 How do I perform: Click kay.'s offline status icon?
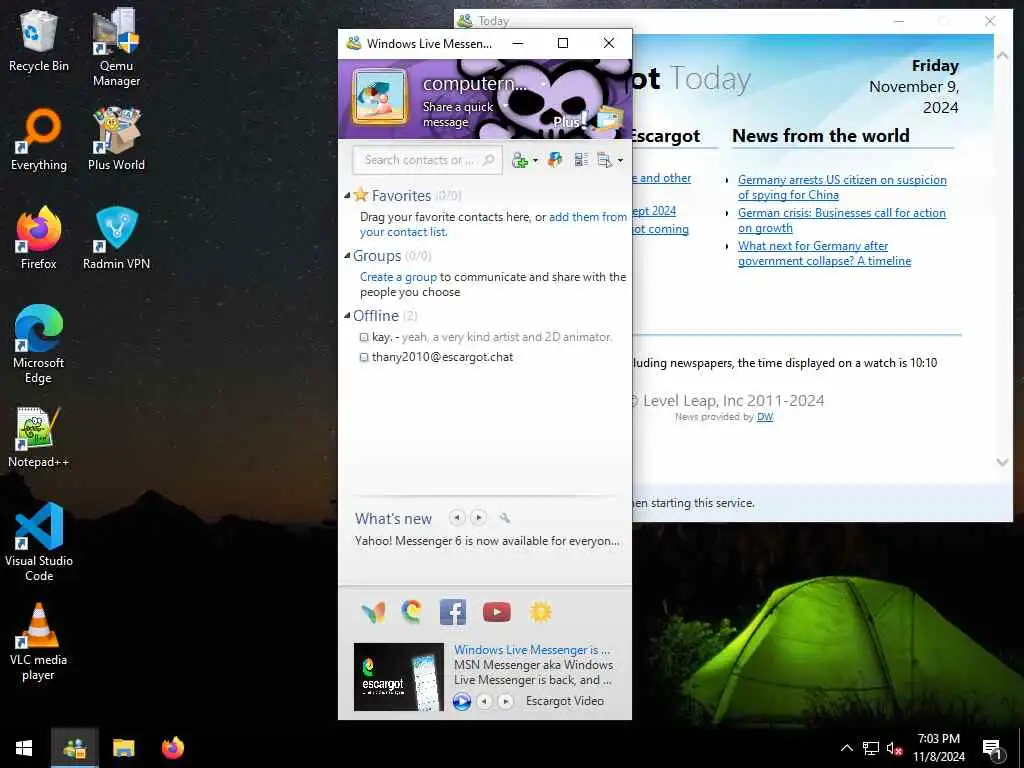364,338
